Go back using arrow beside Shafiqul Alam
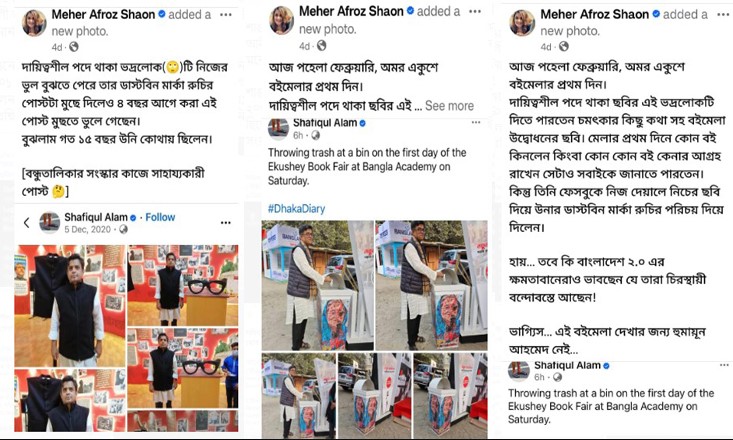 (x=27, y=223)
